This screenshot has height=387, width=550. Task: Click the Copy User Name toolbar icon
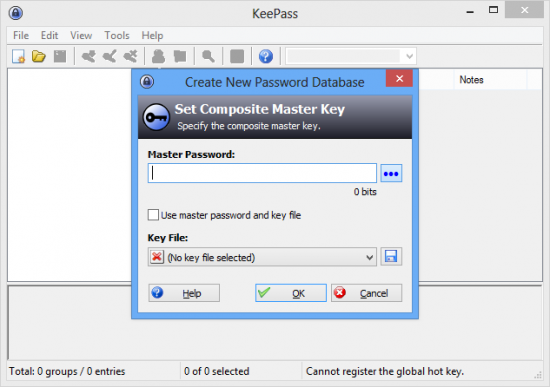point(158,56)
